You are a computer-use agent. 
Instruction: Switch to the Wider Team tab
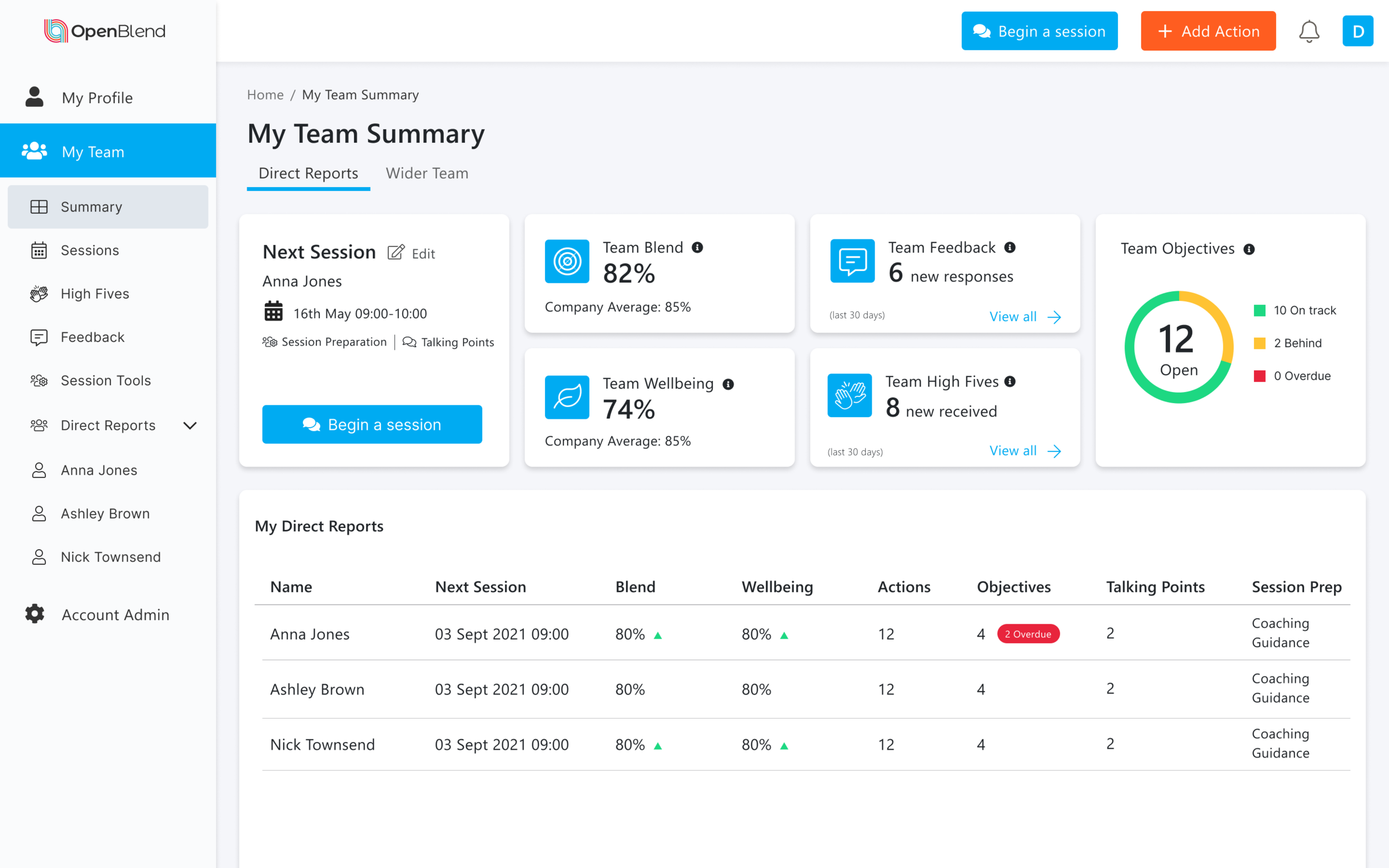[x=427, y=173]
